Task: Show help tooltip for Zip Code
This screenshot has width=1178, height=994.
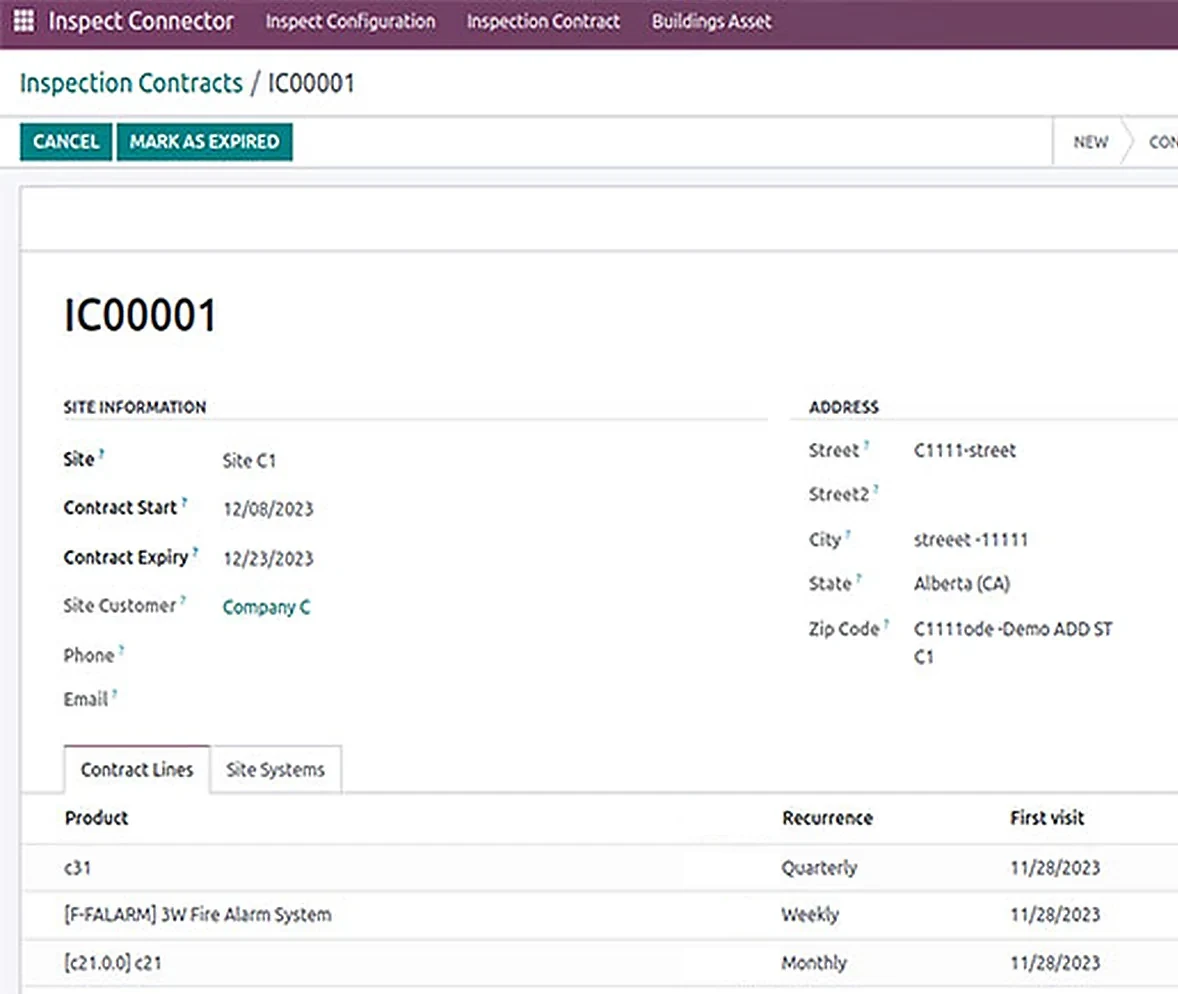Action: pos(887,623)
